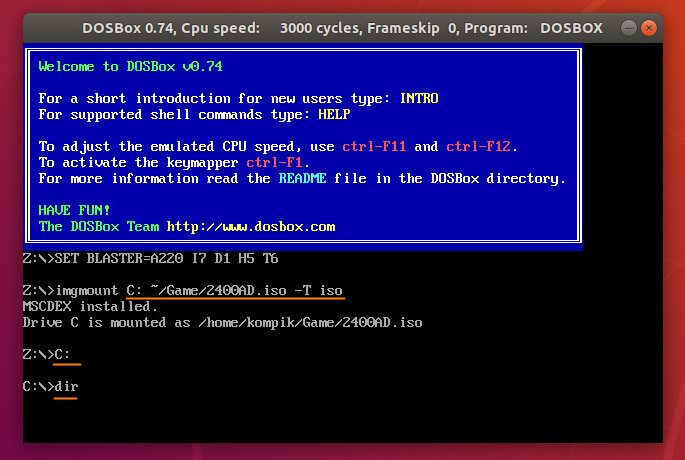Screen dimensions: 685x460
Task: Click the 'To activate the keymapper' text
Action: pos(138,163)
